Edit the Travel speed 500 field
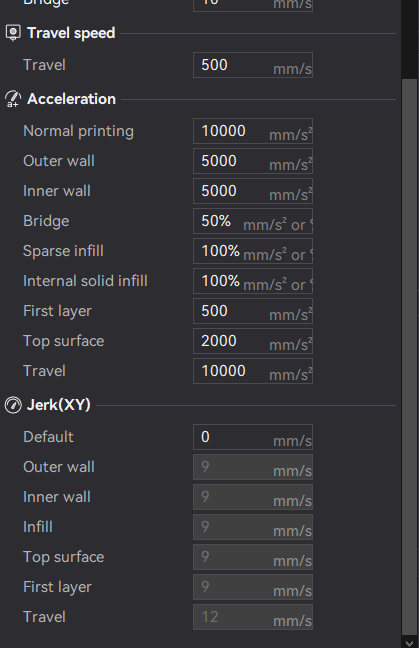 pos(253,65)
